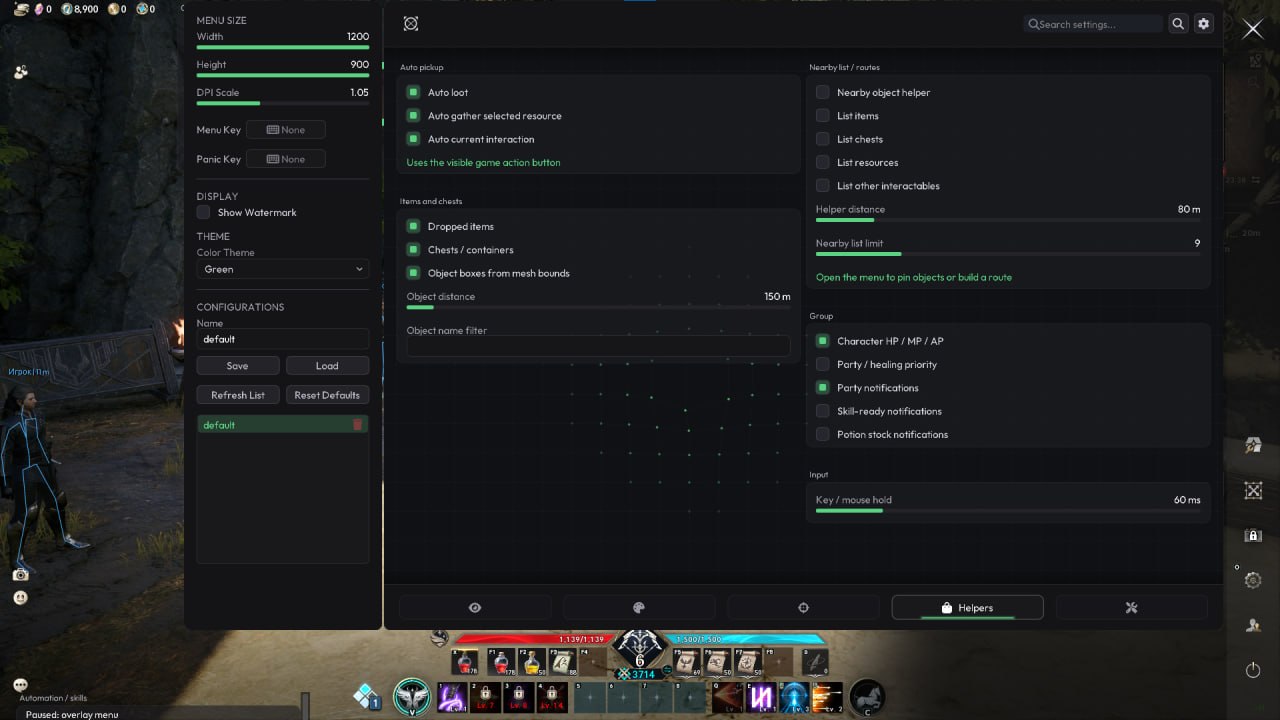
Task: Click the camera icon at left edge
Action: 20,575
